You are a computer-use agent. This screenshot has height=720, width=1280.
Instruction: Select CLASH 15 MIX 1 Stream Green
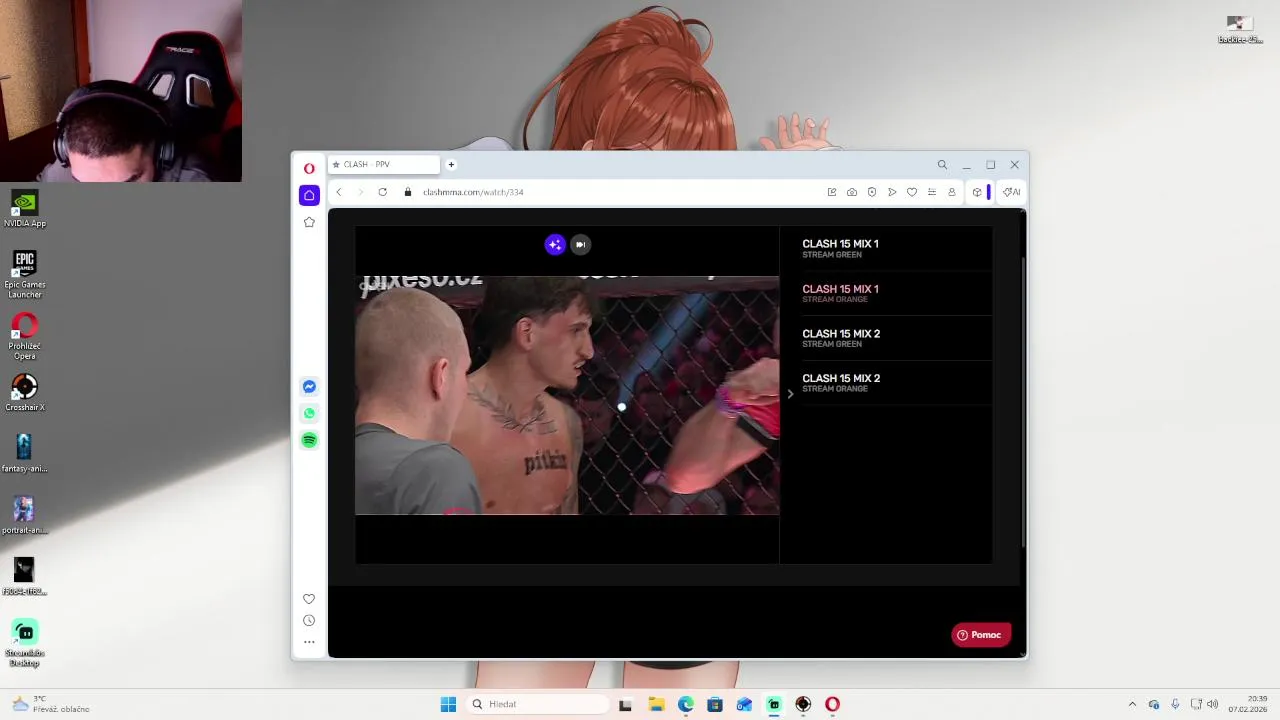[840, 248]
